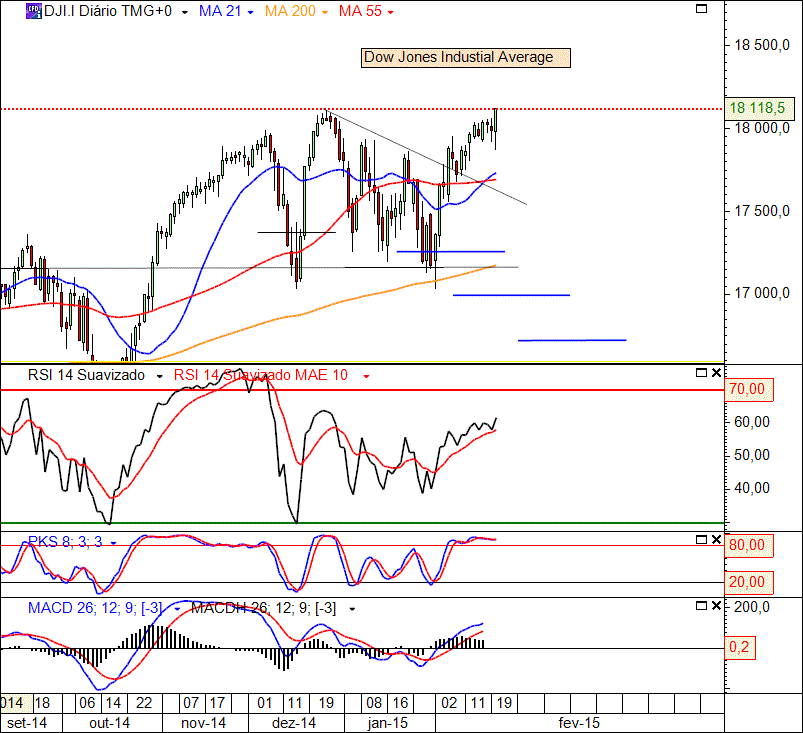Maximize the PKS stochastic panel

click(702, 539)
